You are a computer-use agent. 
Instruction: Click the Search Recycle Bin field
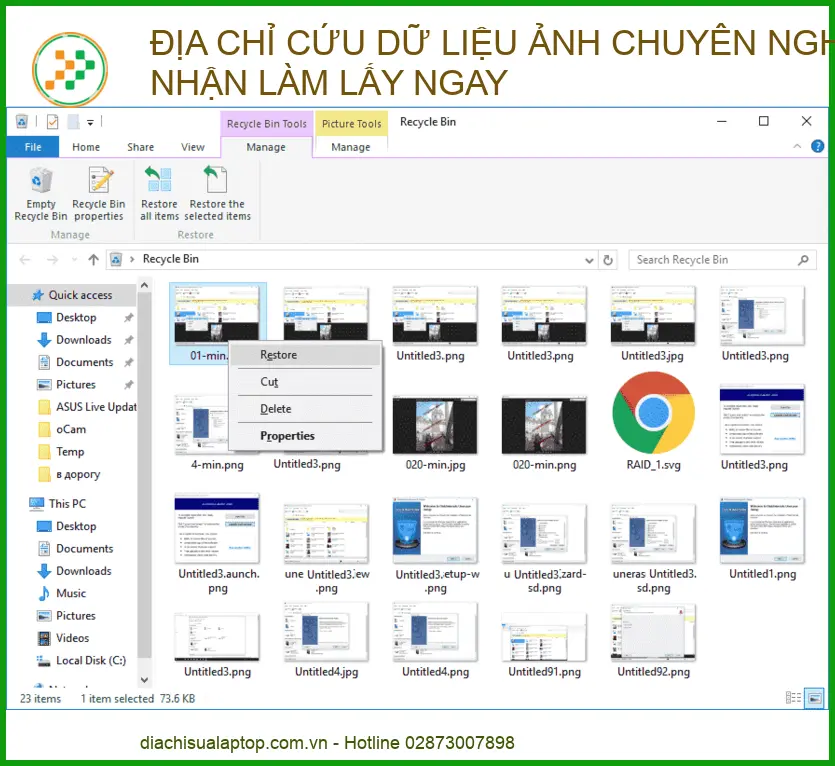pos(712,260)
